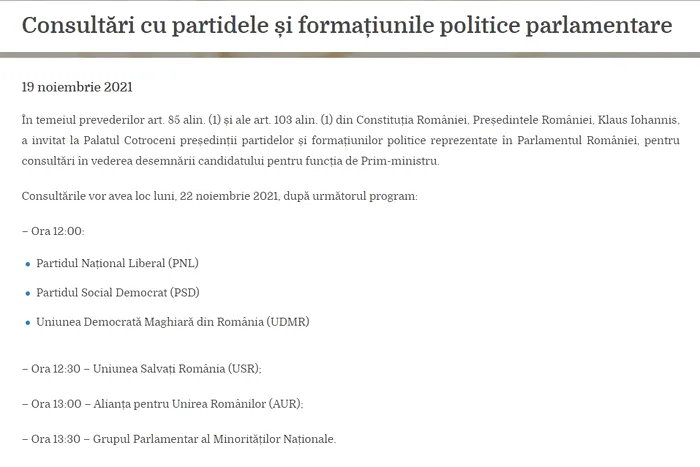
Task: Click the date 19 noiembrie 2021
Action: 76,87
